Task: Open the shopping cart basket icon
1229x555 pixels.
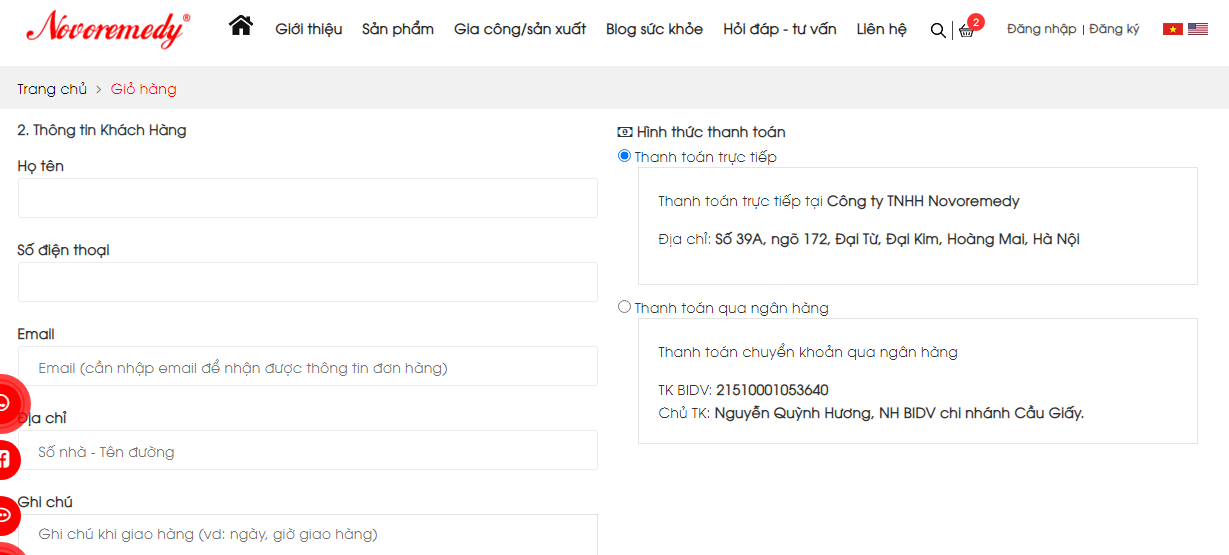Action: point(966,31)
